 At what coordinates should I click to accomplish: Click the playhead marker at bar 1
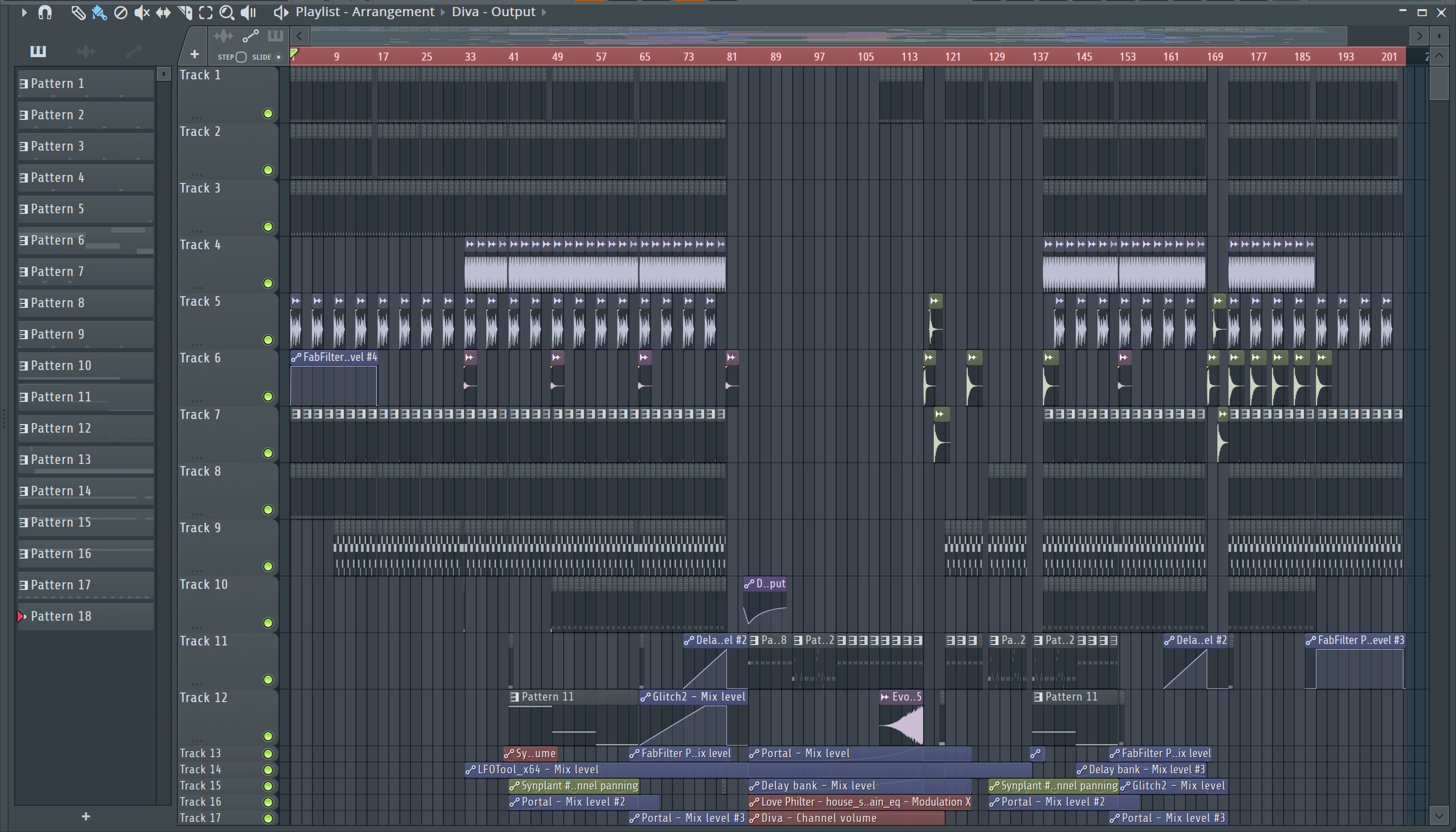pos(294,54)
